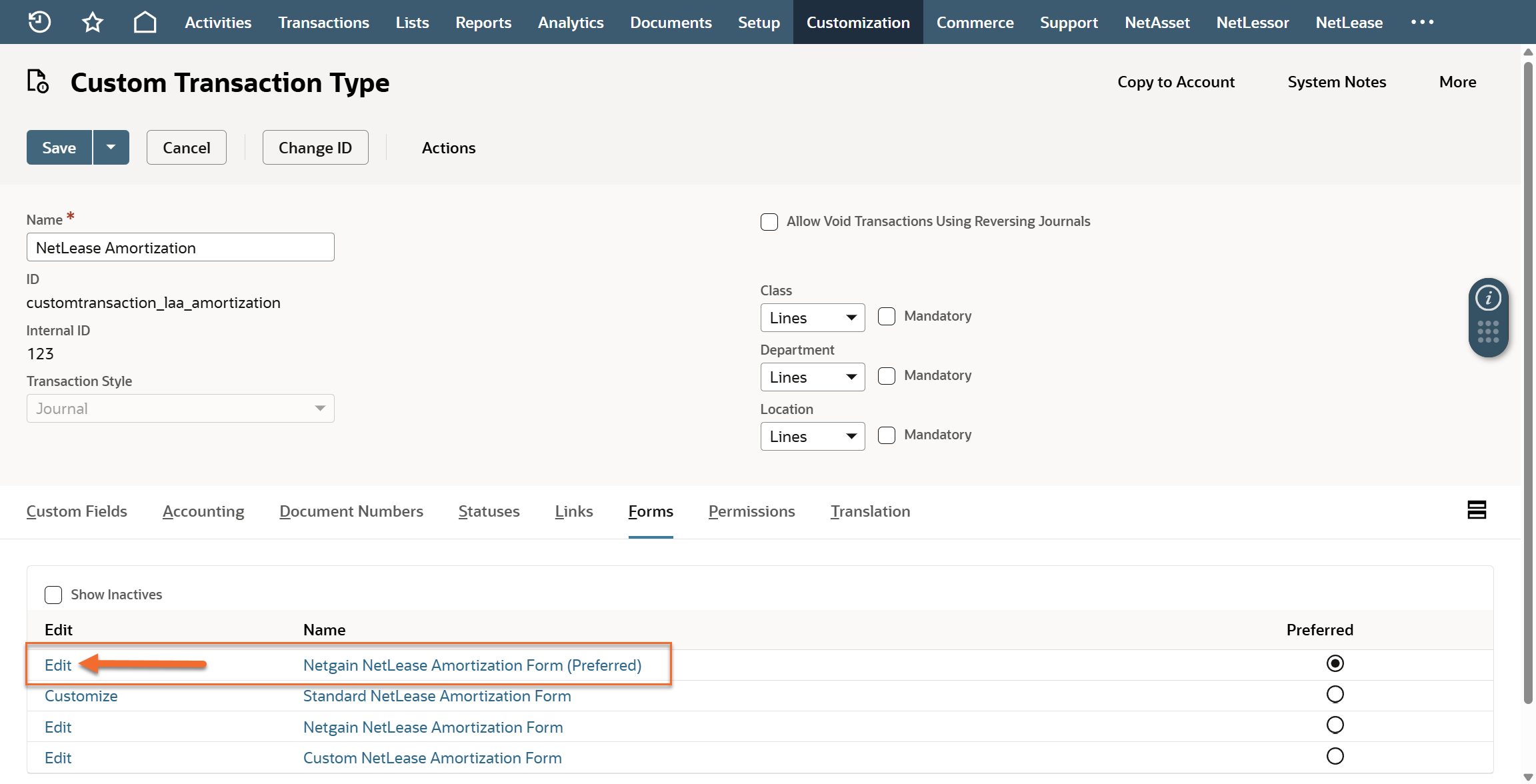Click the Change ID button
The width and height of the screenshot is (1536, 784).
pos(315,147)
